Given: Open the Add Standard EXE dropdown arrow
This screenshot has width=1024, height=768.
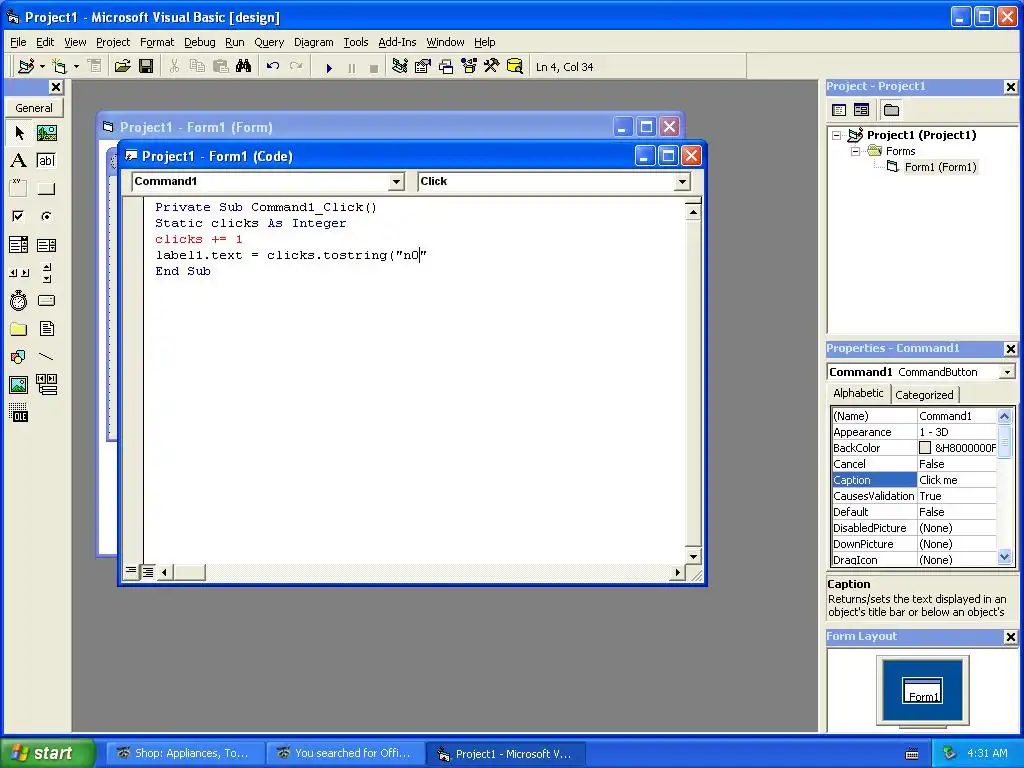Looking at the screenshot, I should point(42,66).
